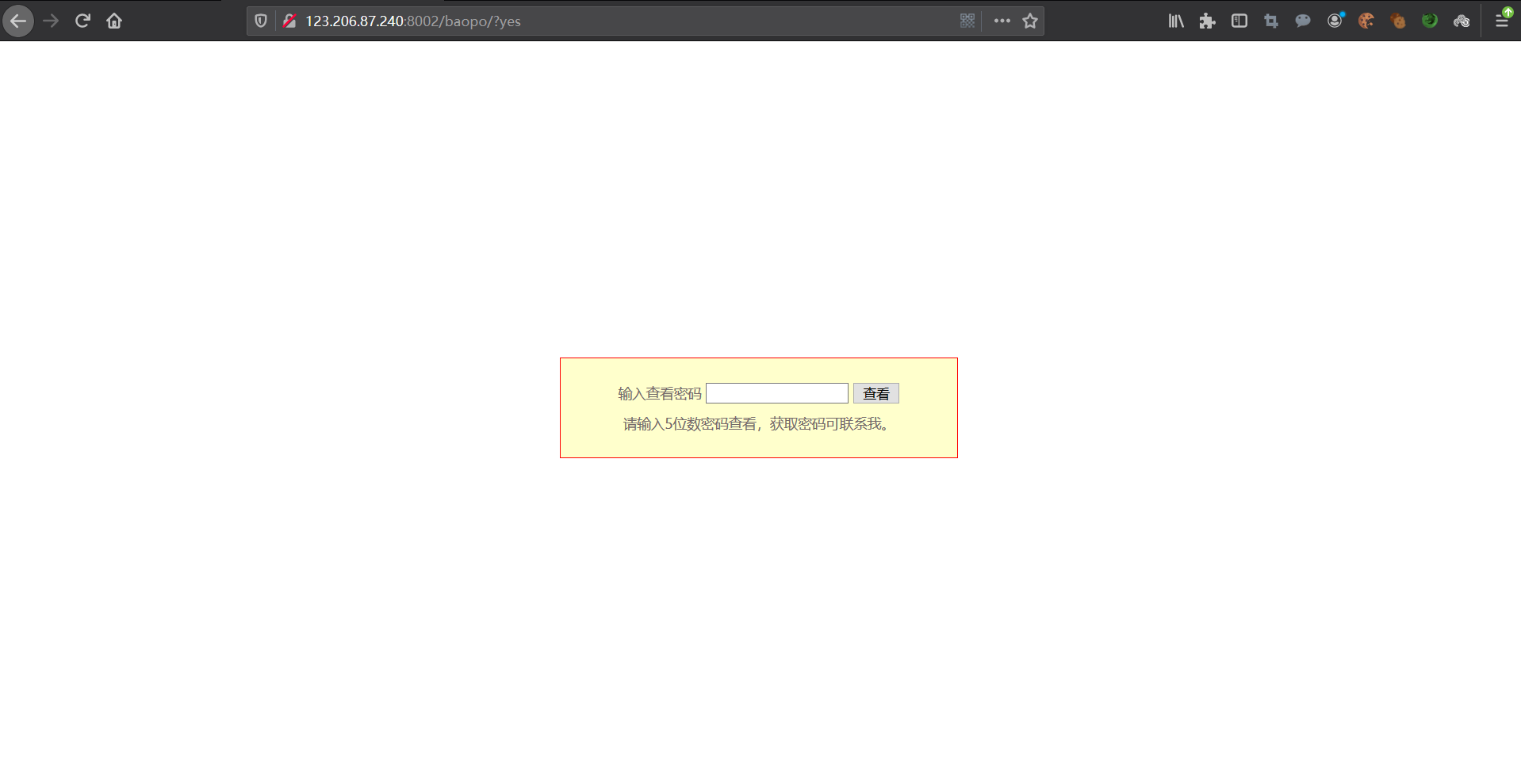Open the first cookie extension icon
Viewport: 1521px width, 784px height.
(x=1367, y=21)
